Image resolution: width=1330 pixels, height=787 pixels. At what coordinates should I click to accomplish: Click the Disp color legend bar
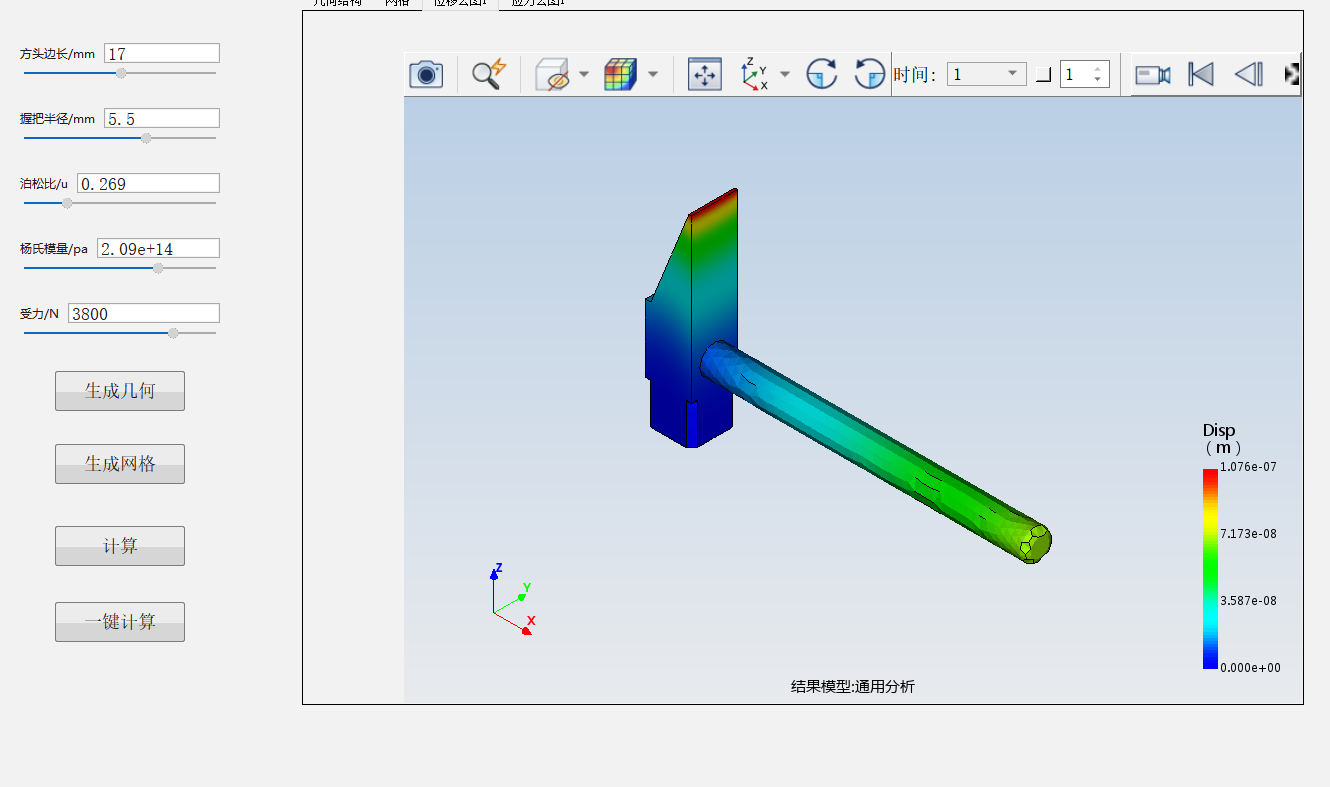tap(1210, 568)
